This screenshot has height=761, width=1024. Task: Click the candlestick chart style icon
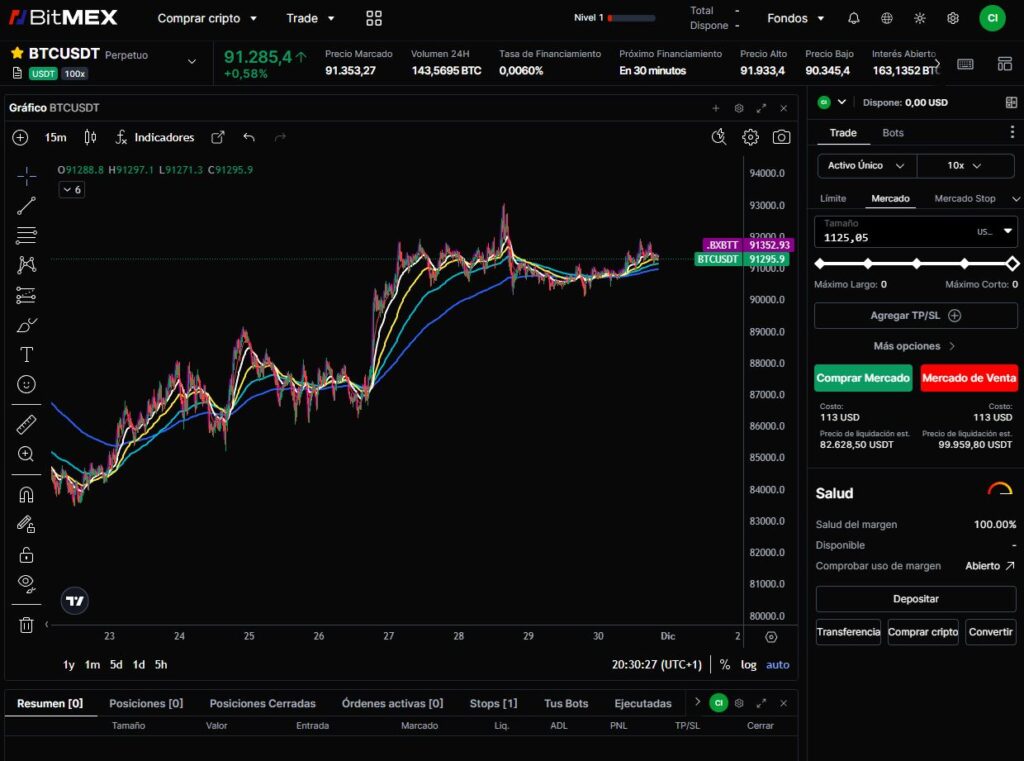click(90, 137)
